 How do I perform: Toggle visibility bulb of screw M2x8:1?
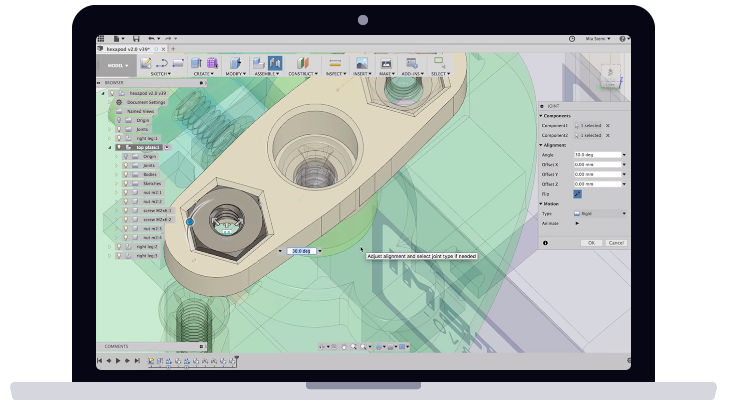click(126, 210)
